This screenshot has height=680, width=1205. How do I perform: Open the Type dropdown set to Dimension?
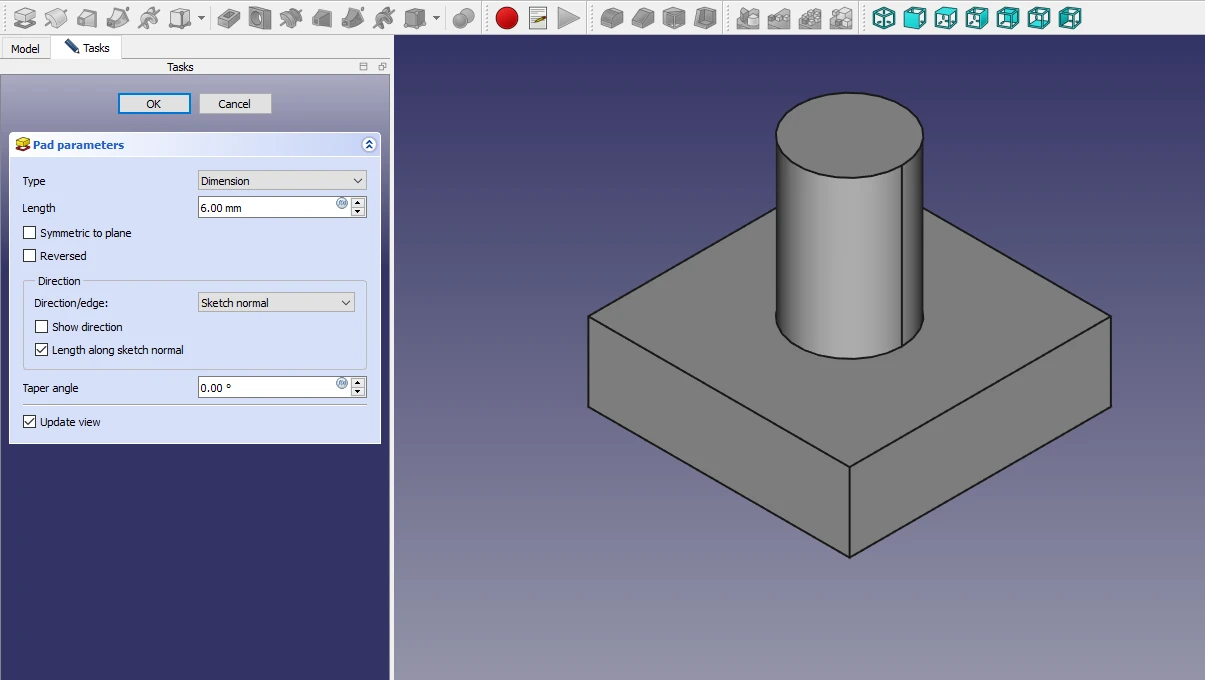[x=282, y=181]
